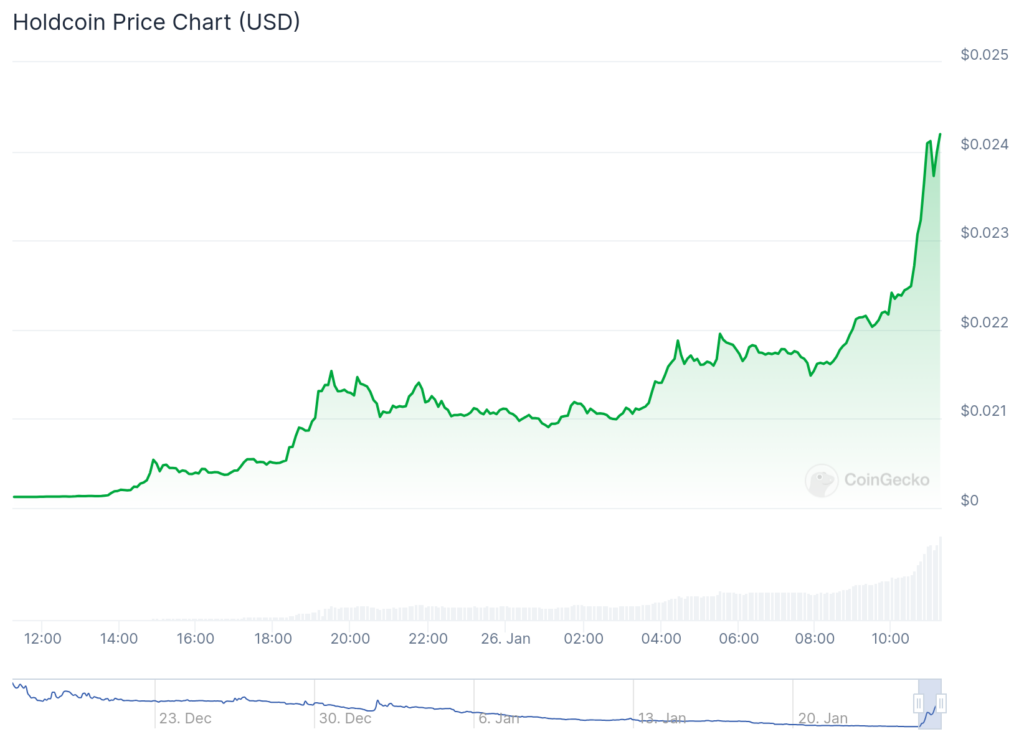Click the price line's final peak point
This screenshot has width=1024, height=747.
940,134
